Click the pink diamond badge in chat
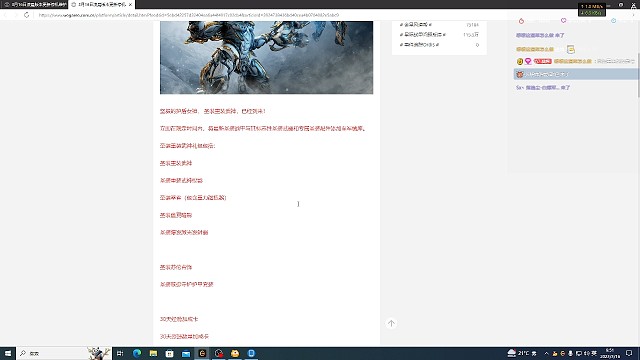Screen dimensions: 640x360 point(528,61)
